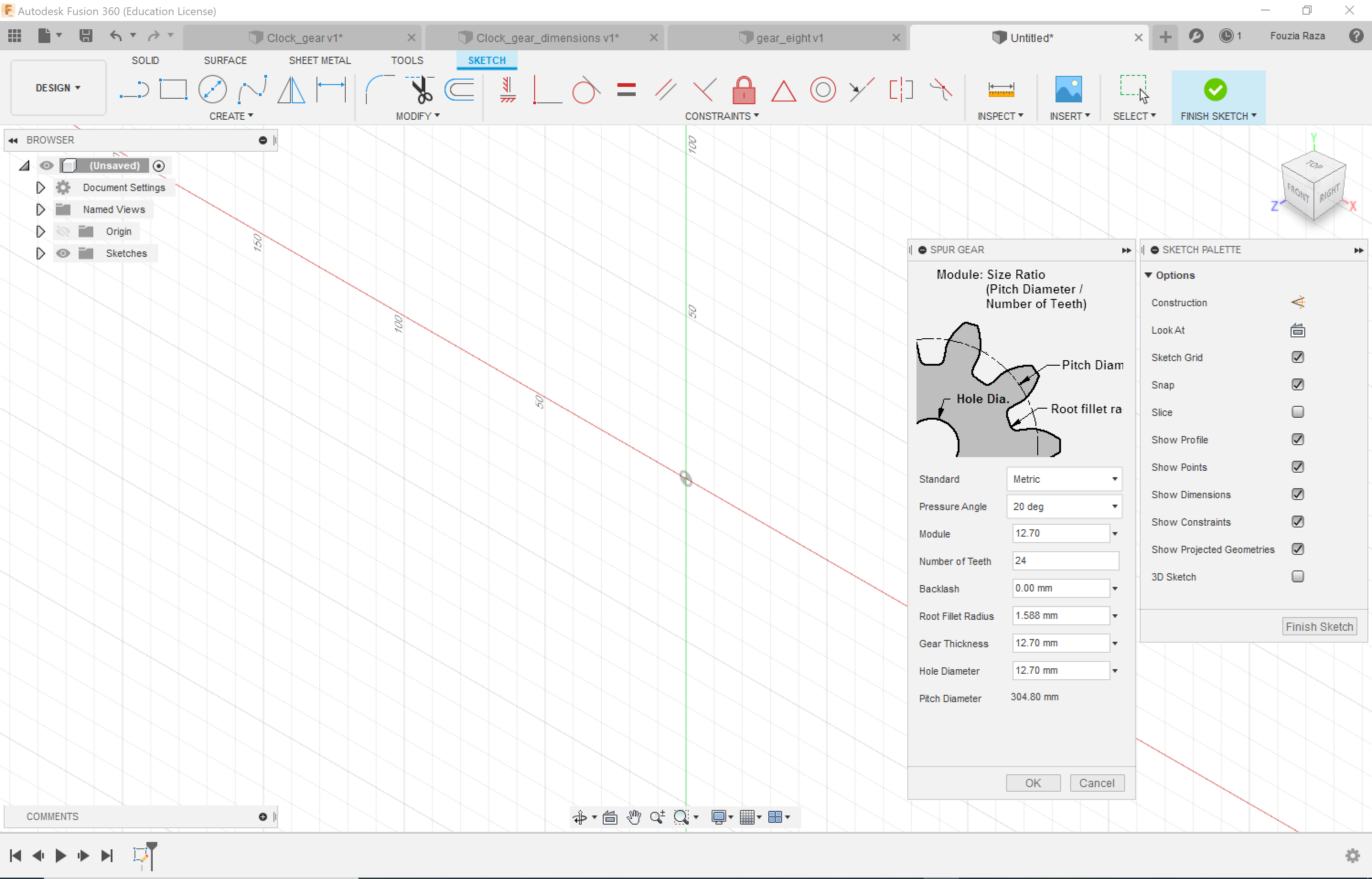Open the Standard Metric dropdown
This screenshot has height=879, width=1372.
tap(1064, 479)
